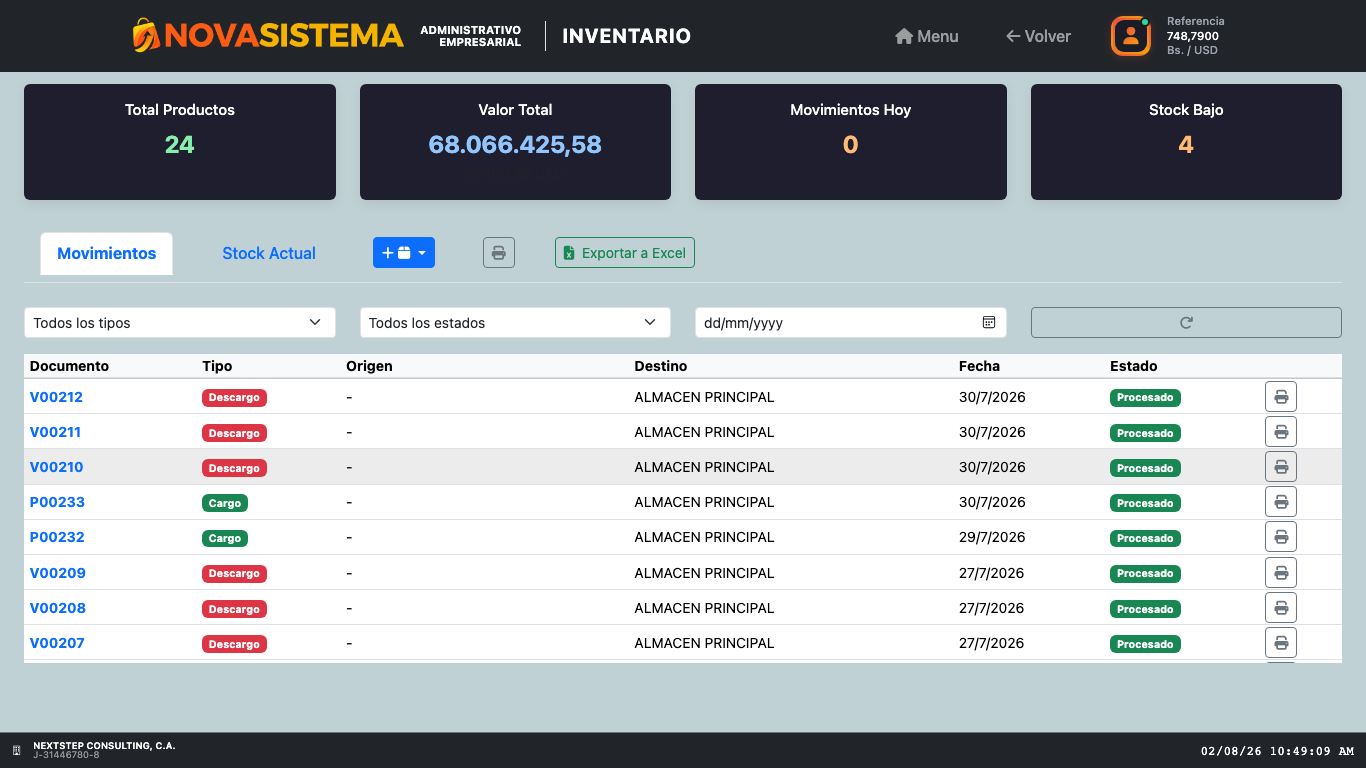
Task: Click the Fecha column header
Action: click(979, 366)
